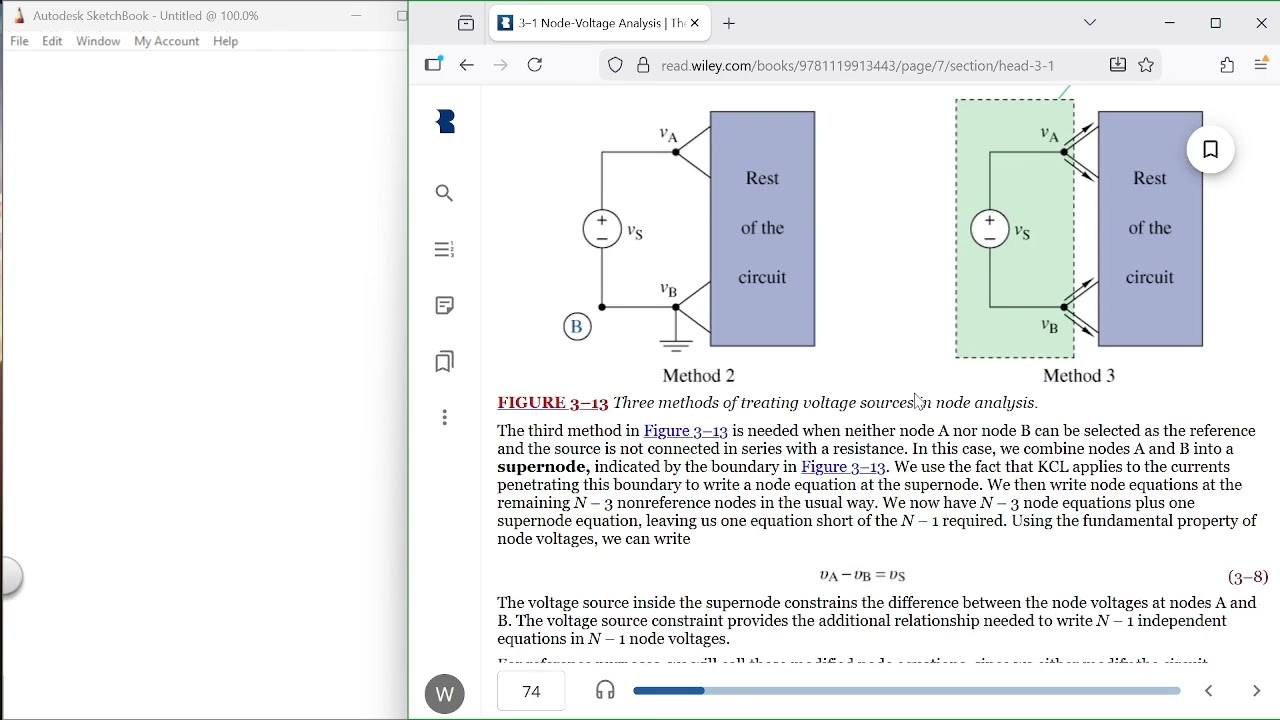1280x720 pixels.
Task: Click the bold word supernode
Action: pyautogui.click(x=543, y=467)
